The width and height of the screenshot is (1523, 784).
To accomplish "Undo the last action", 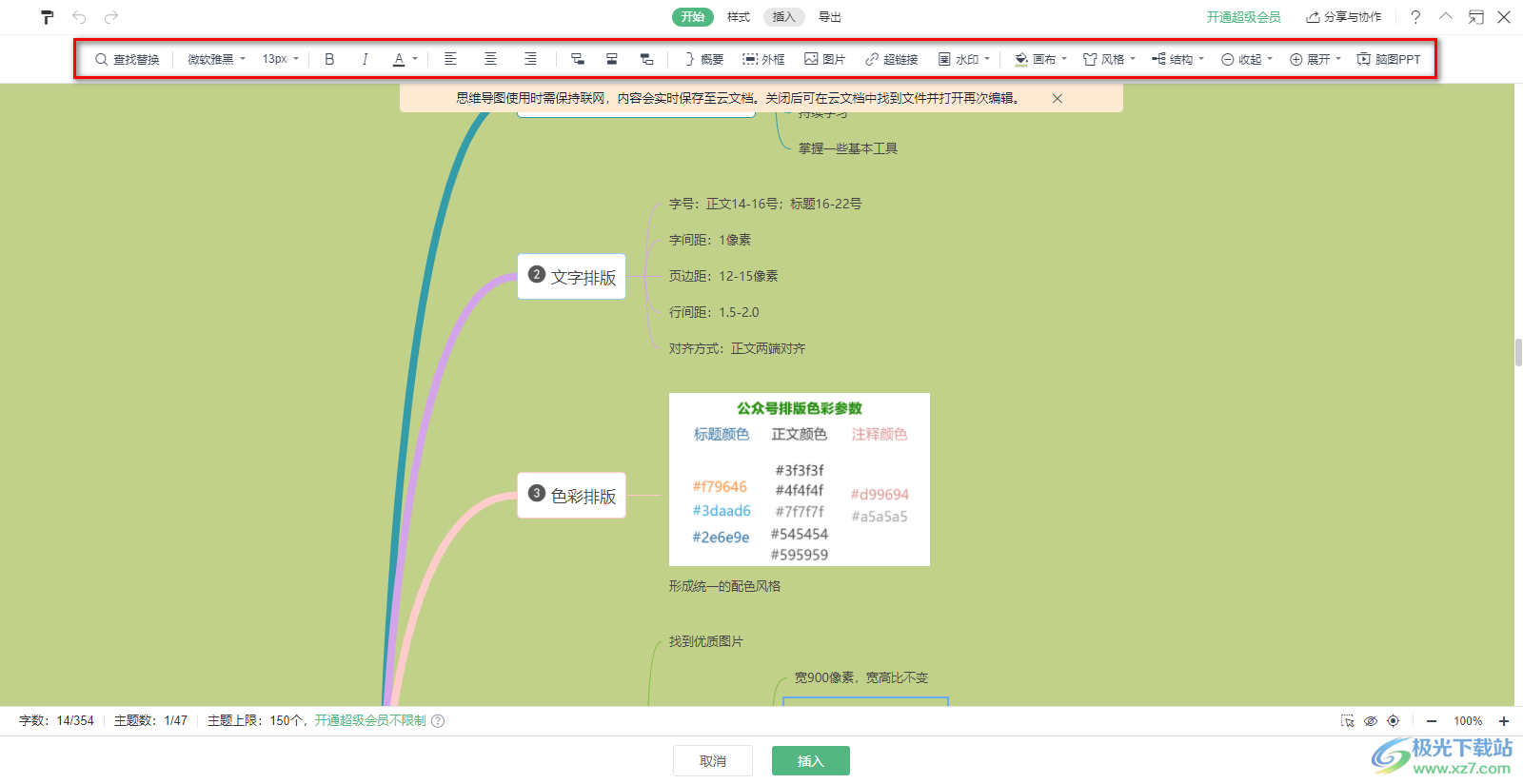I will coord(79,17).
